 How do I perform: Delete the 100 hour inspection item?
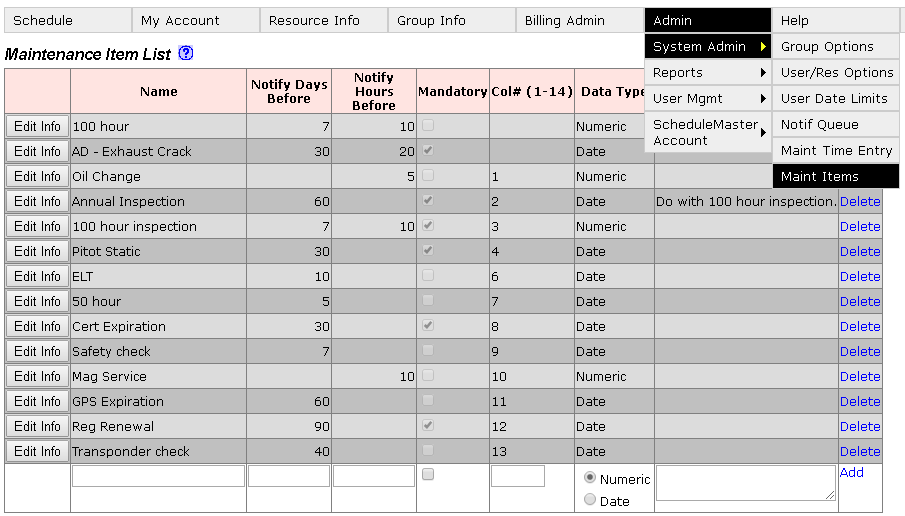[860, 226]
